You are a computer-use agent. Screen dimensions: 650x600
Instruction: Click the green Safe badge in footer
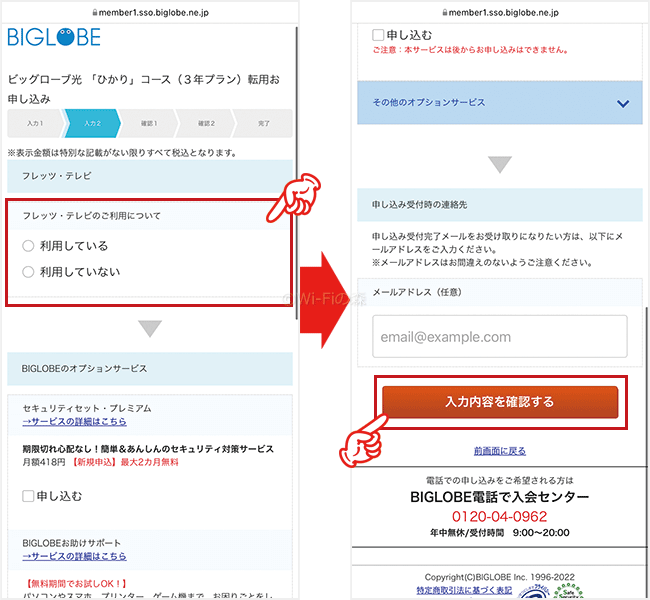(x=568, y=591)
